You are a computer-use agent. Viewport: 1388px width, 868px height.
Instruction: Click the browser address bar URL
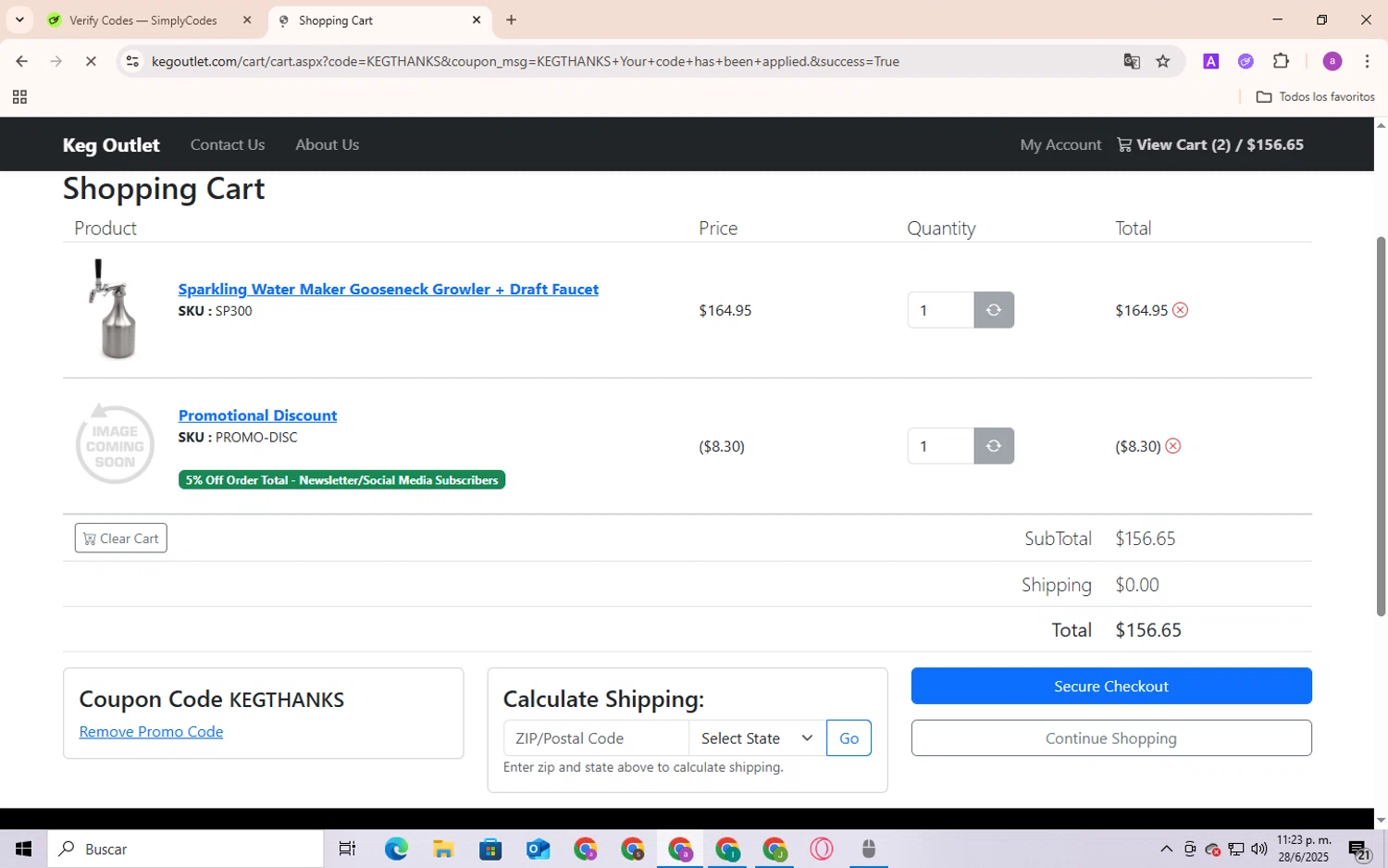pyautogui.click(x=526, y=61)
